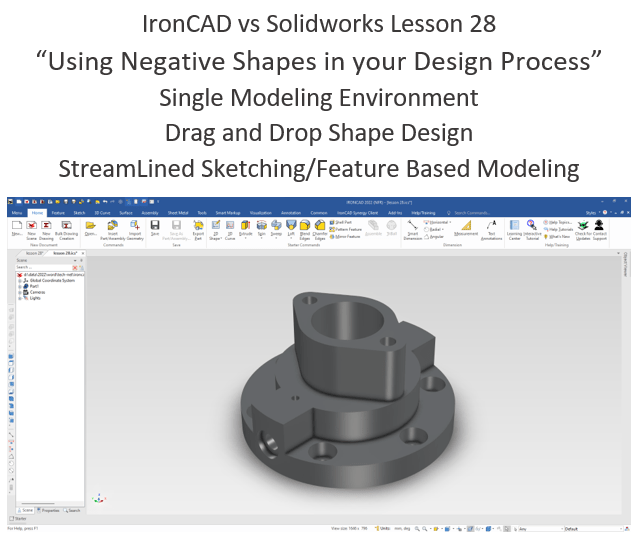Open the Learning Center

pyautogui.click(x=514, y=228)
